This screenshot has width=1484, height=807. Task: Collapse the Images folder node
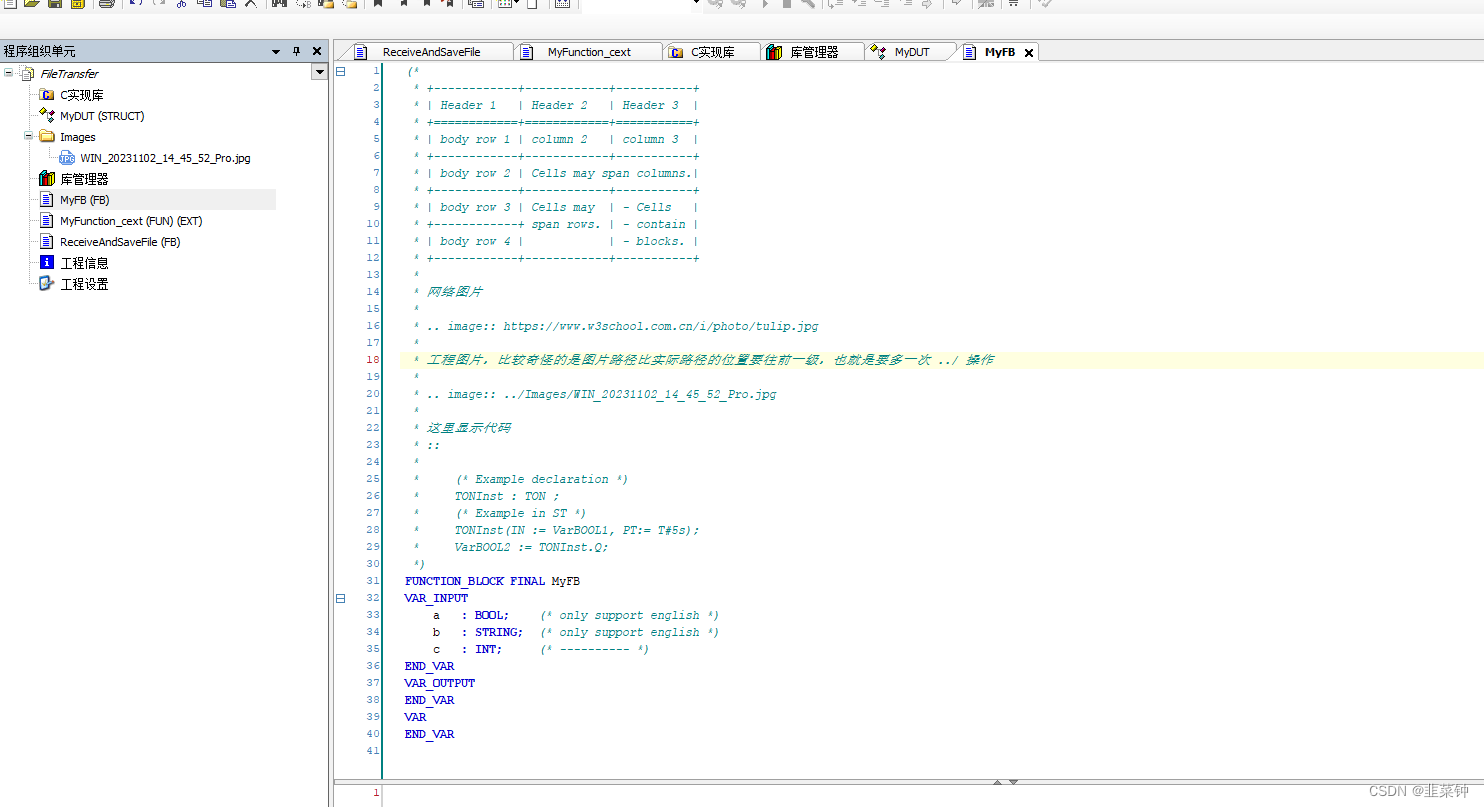29,137
